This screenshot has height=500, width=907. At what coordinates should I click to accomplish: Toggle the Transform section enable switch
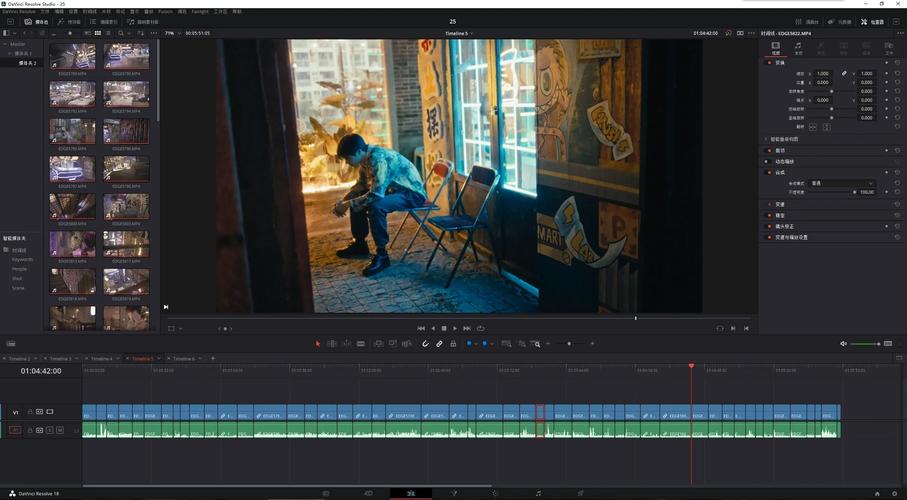coord(769,62)
